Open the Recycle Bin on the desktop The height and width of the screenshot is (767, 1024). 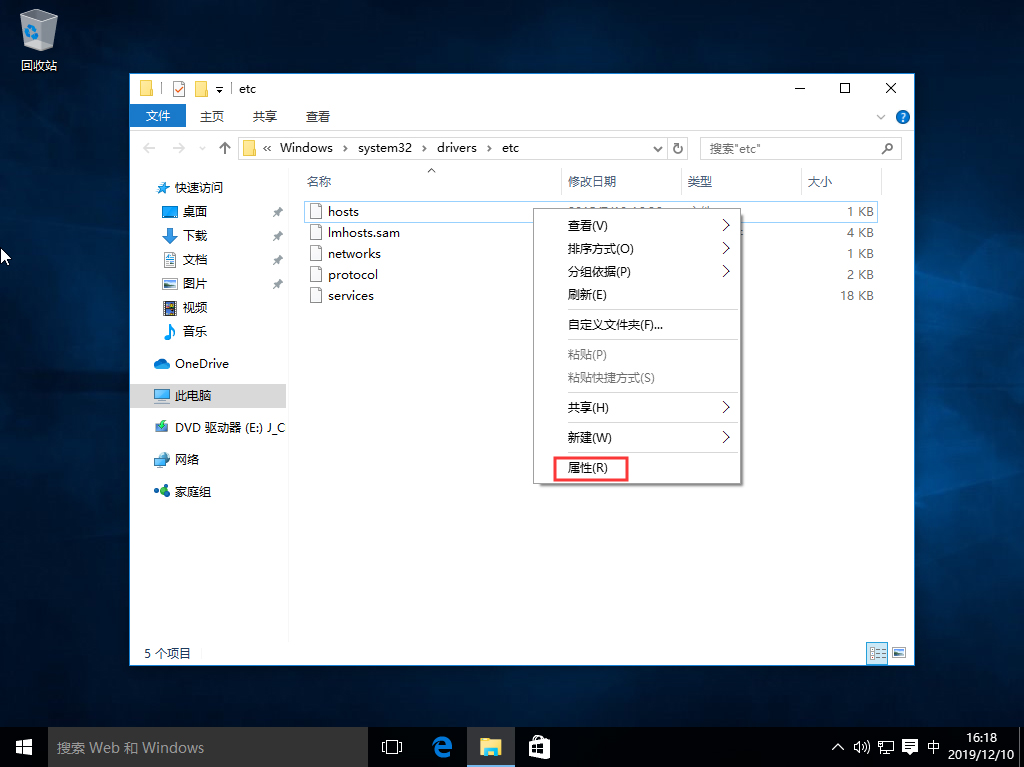coord(37,30)
